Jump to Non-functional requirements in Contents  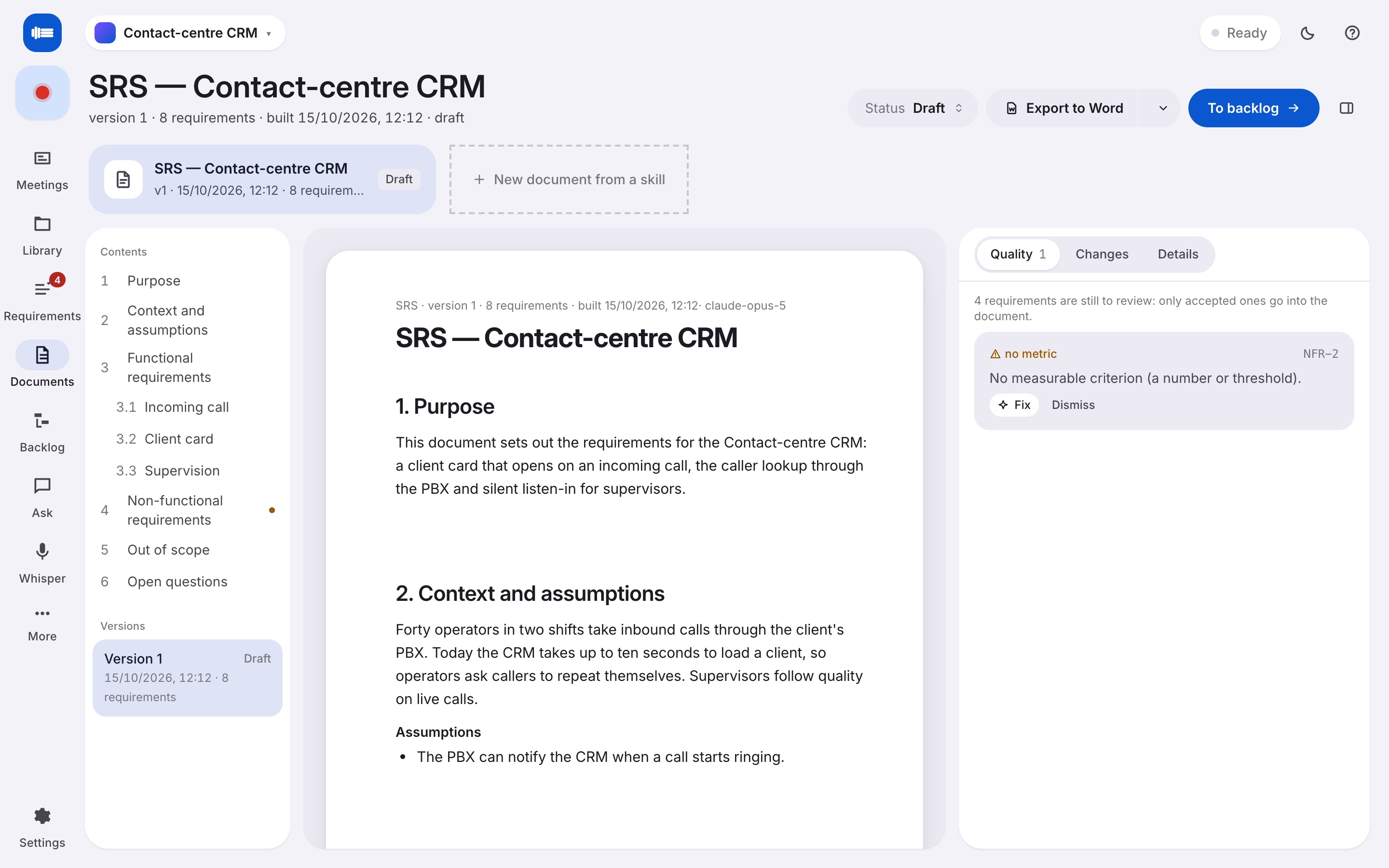(x=187, y=510)
